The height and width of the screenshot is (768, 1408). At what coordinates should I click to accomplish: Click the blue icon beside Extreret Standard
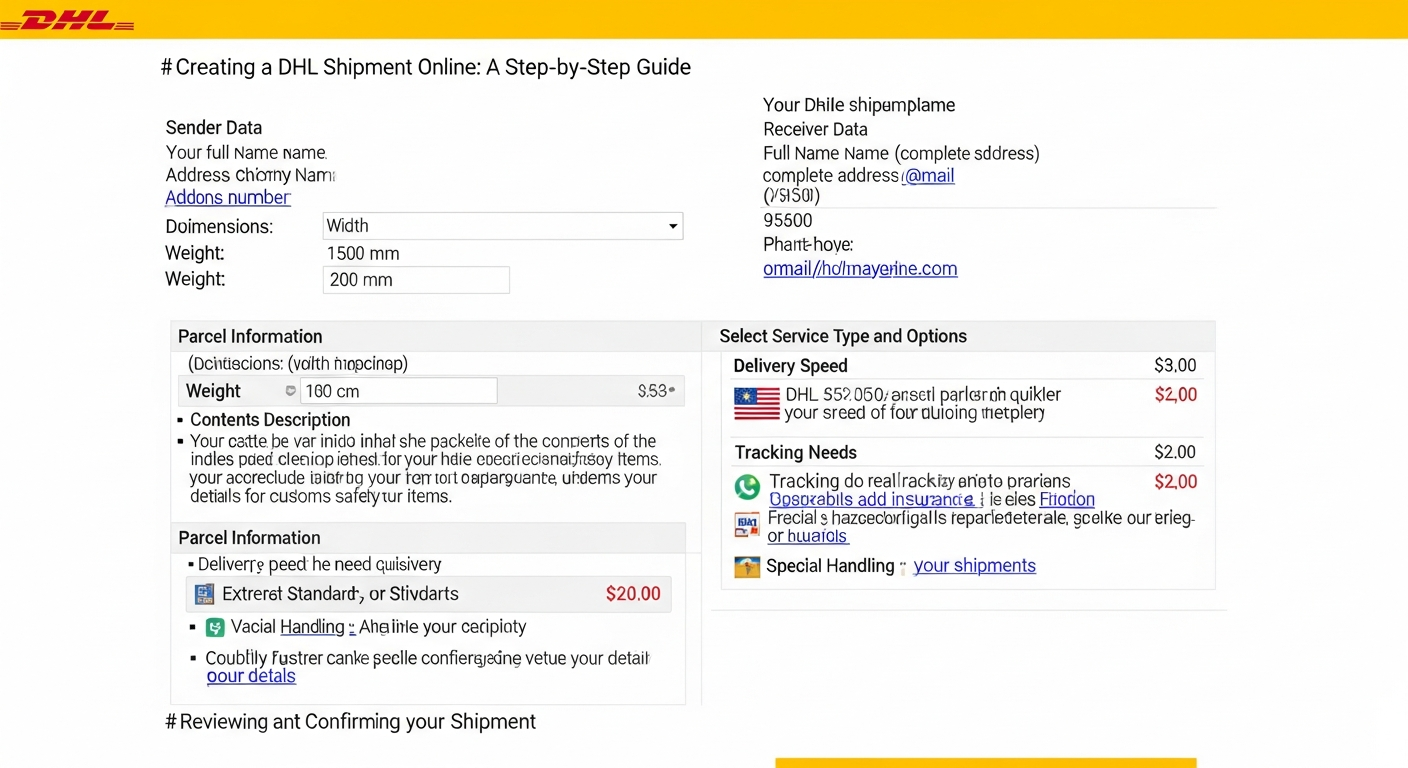coord(205,594)
